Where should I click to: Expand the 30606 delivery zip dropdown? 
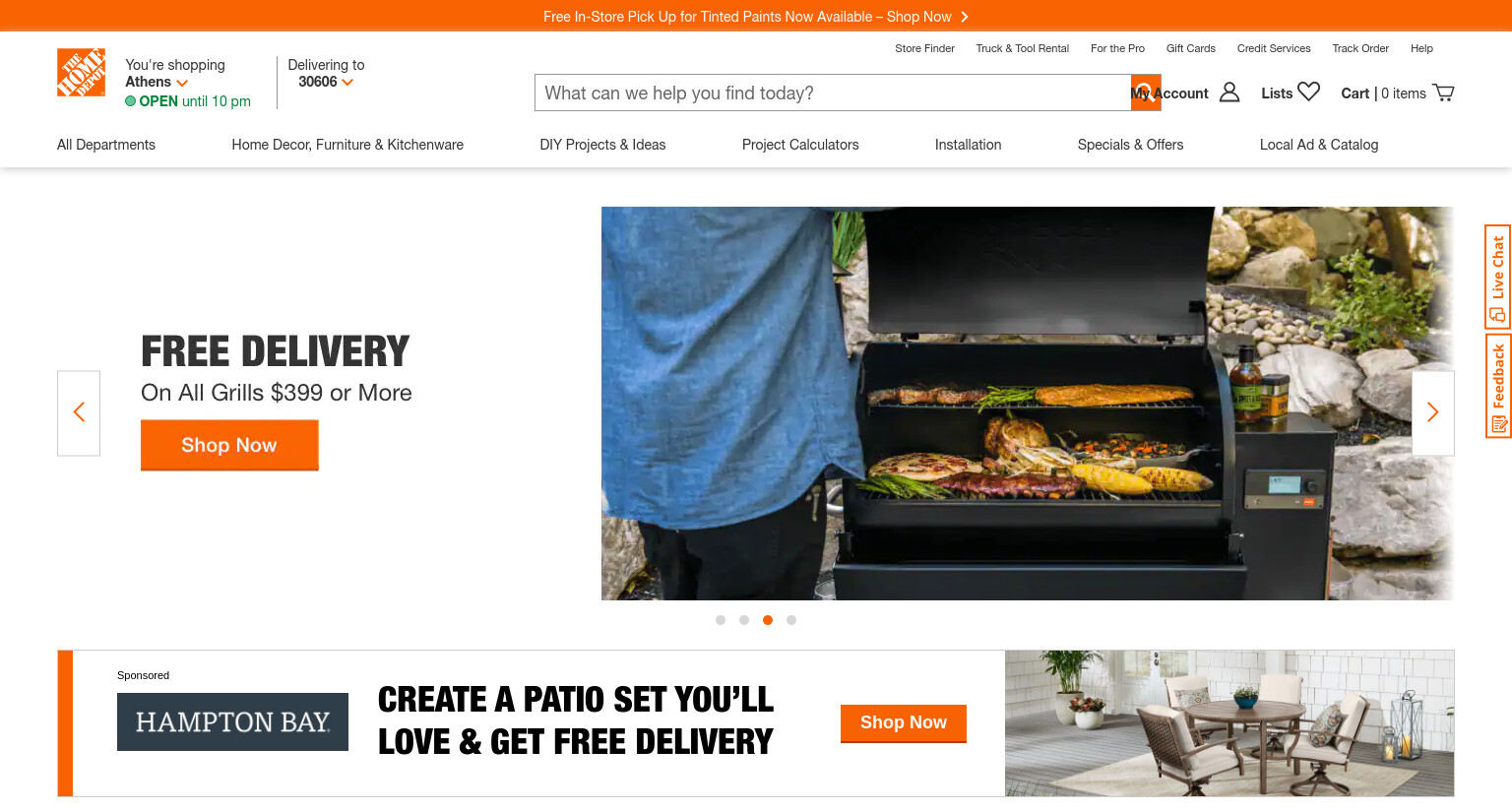pos(326,82)
